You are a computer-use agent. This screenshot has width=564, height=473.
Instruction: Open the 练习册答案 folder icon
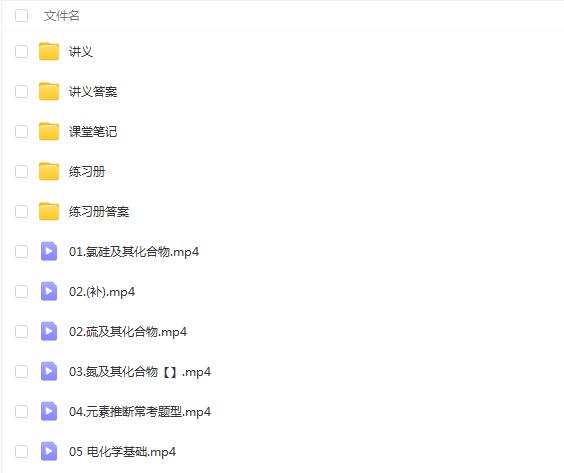(49, 211)
